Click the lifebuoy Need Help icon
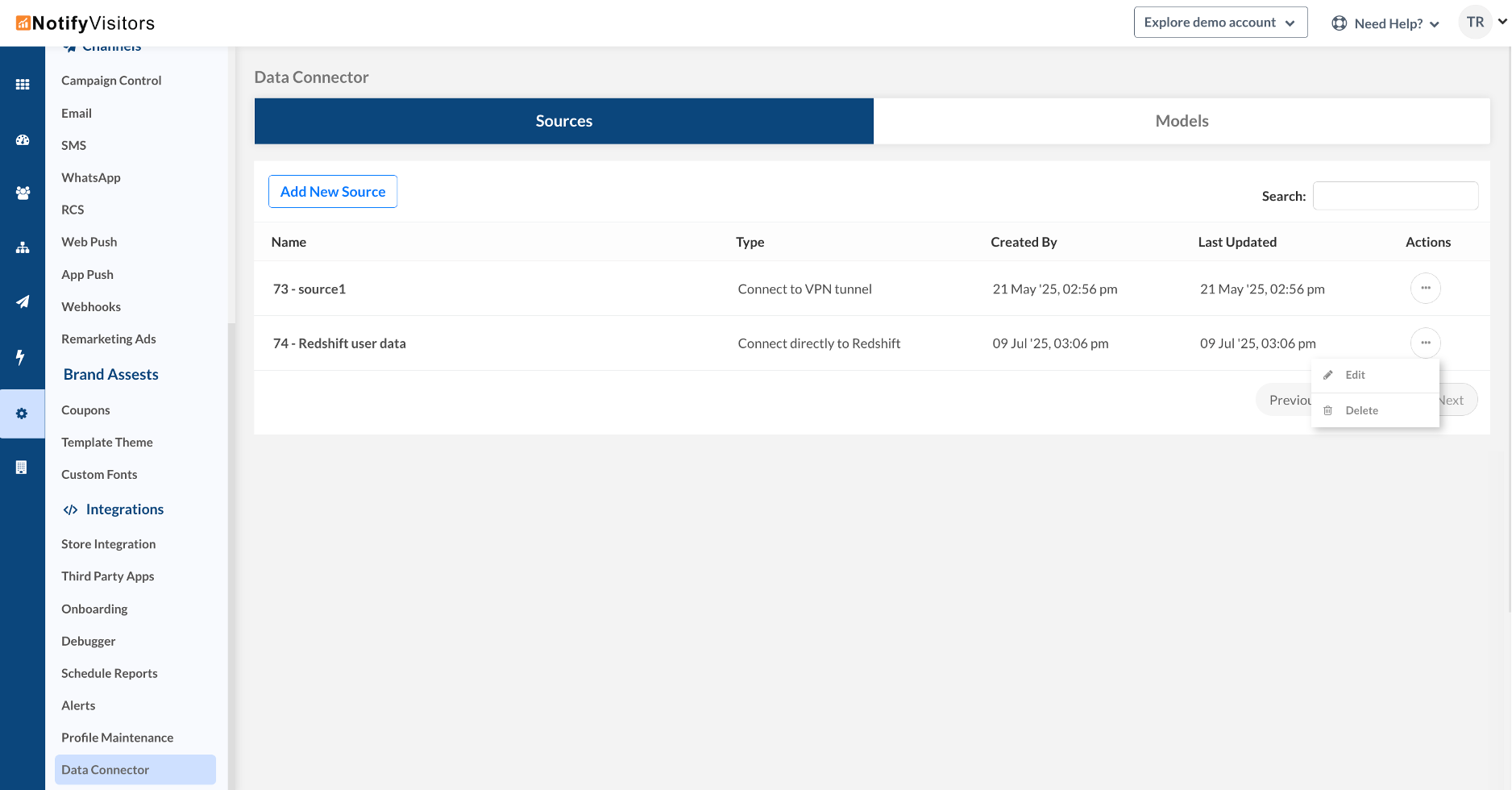The image size is (1512, 790). pyautogui.click(x=1340, y=23)
